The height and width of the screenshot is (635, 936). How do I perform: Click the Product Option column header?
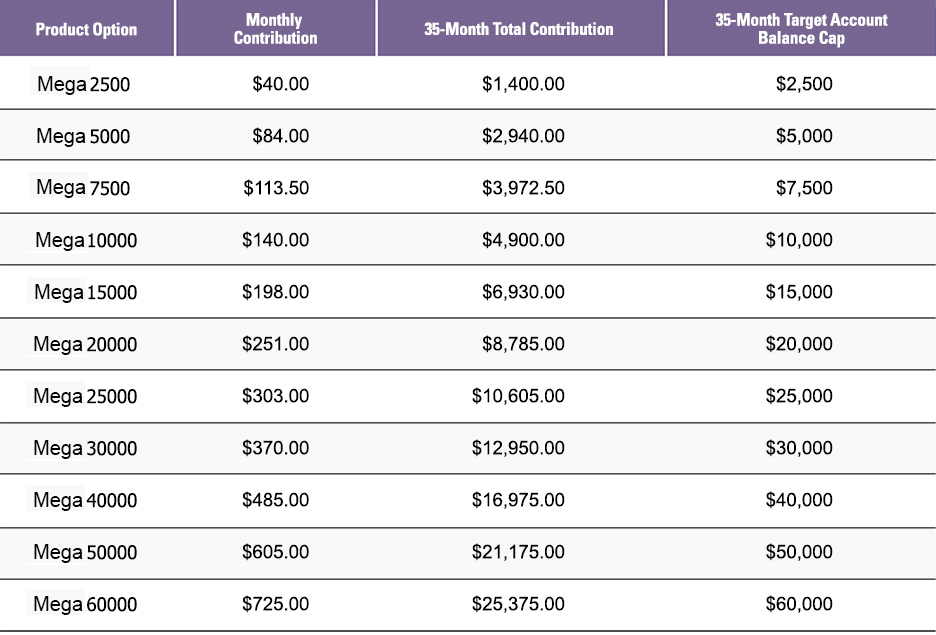87,29
